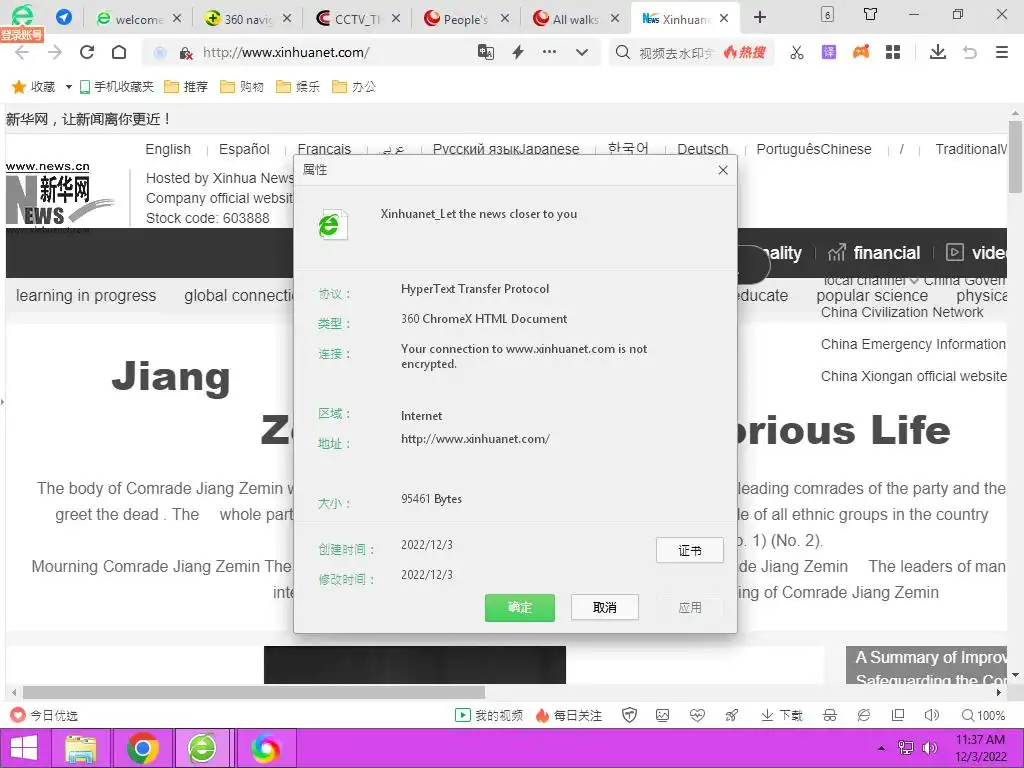
Task: Click the rocket accelerator icon in status bar
Action: tap(731, 716)
